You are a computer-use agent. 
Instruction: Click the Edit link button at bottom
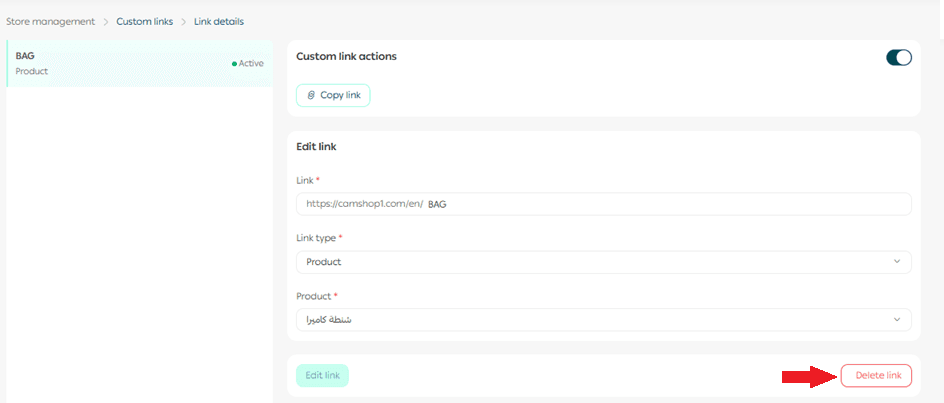point(322,376)
